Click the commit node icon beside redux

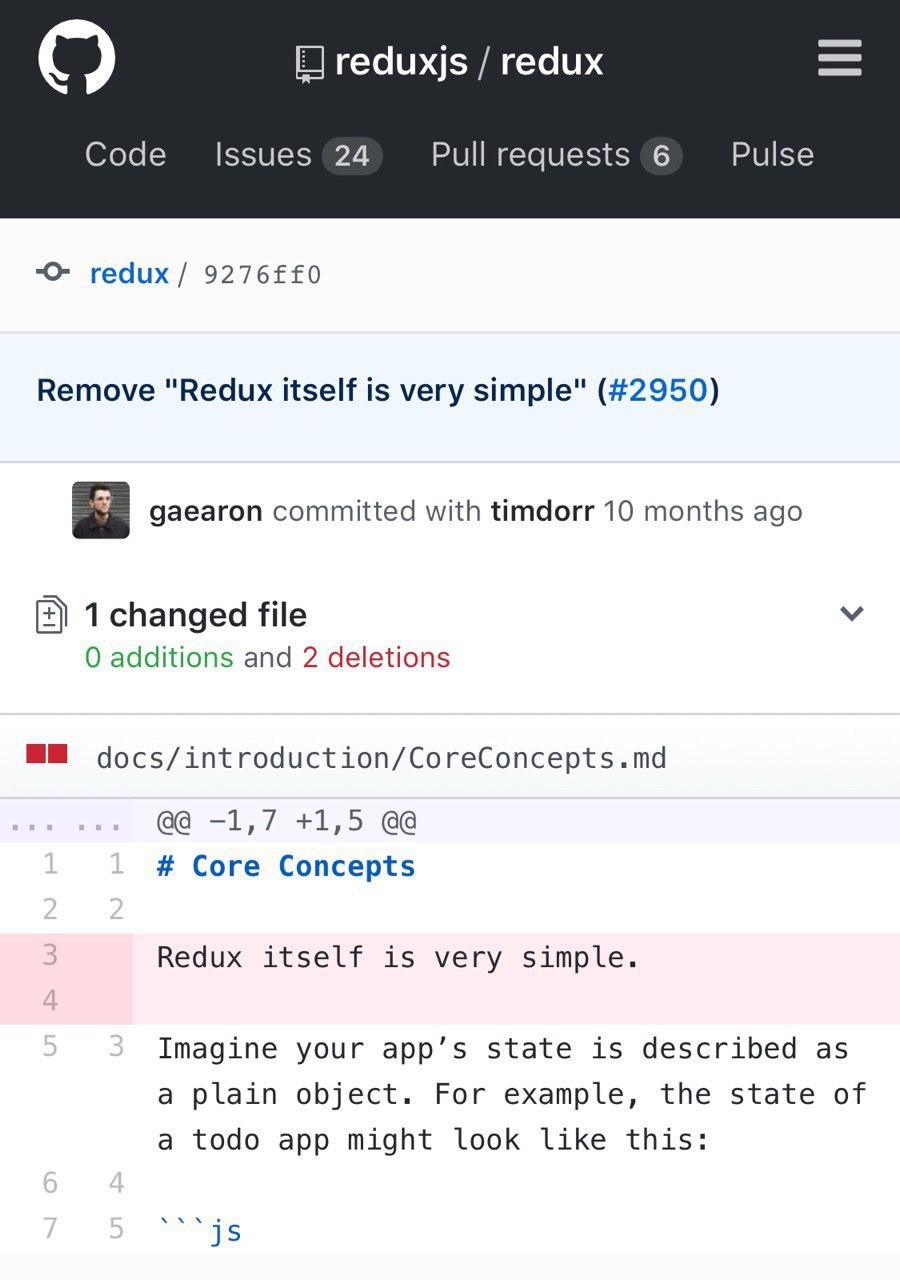pyautogui.click(x=52, y=272)
